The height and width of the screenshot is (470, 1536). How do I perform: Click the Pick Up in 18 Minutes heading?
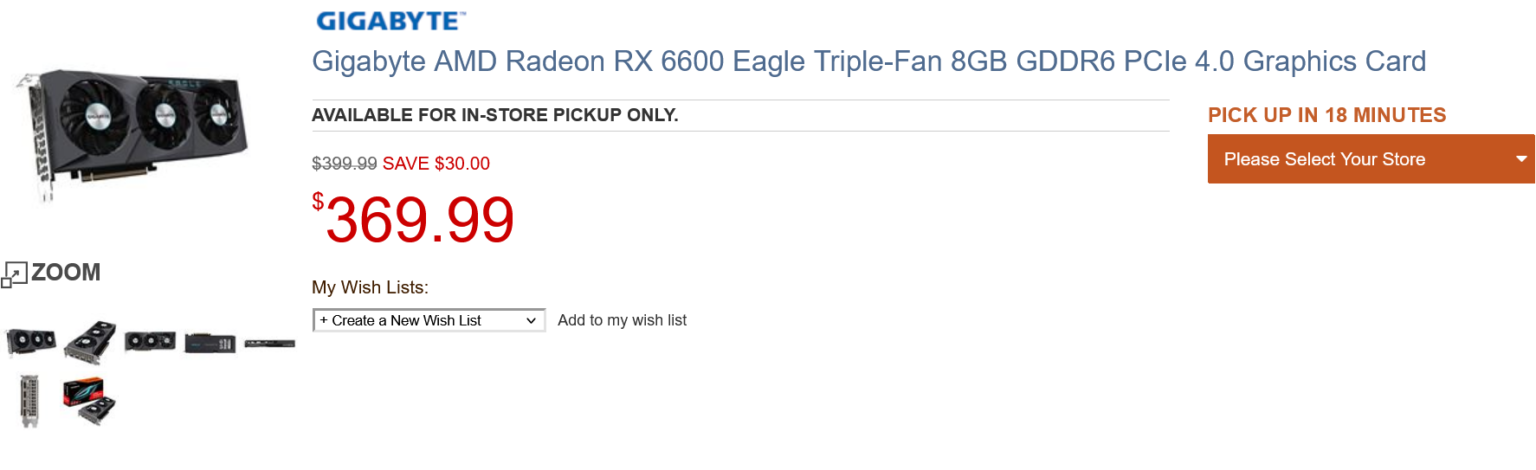[x=1326, y=115]
